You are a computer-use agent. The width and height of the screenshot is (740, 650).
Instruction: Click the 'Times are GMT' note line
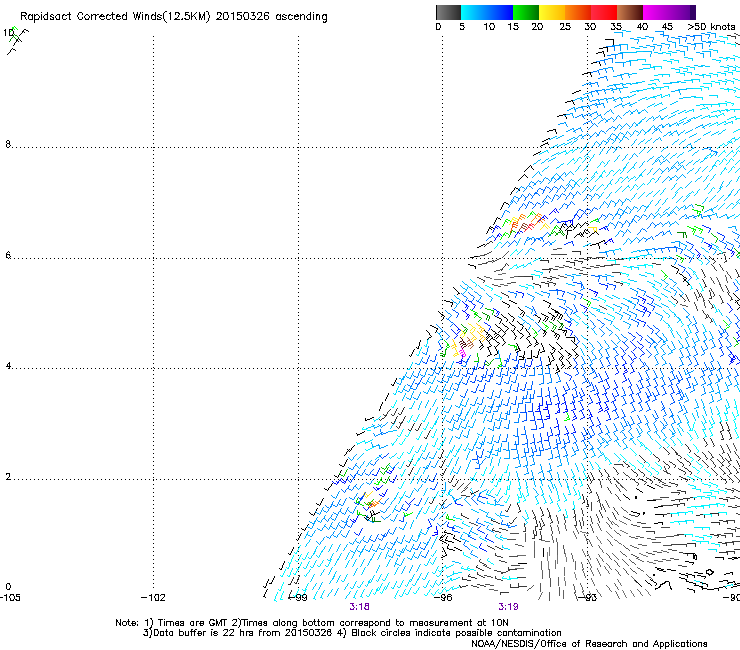tap(311, 623)
